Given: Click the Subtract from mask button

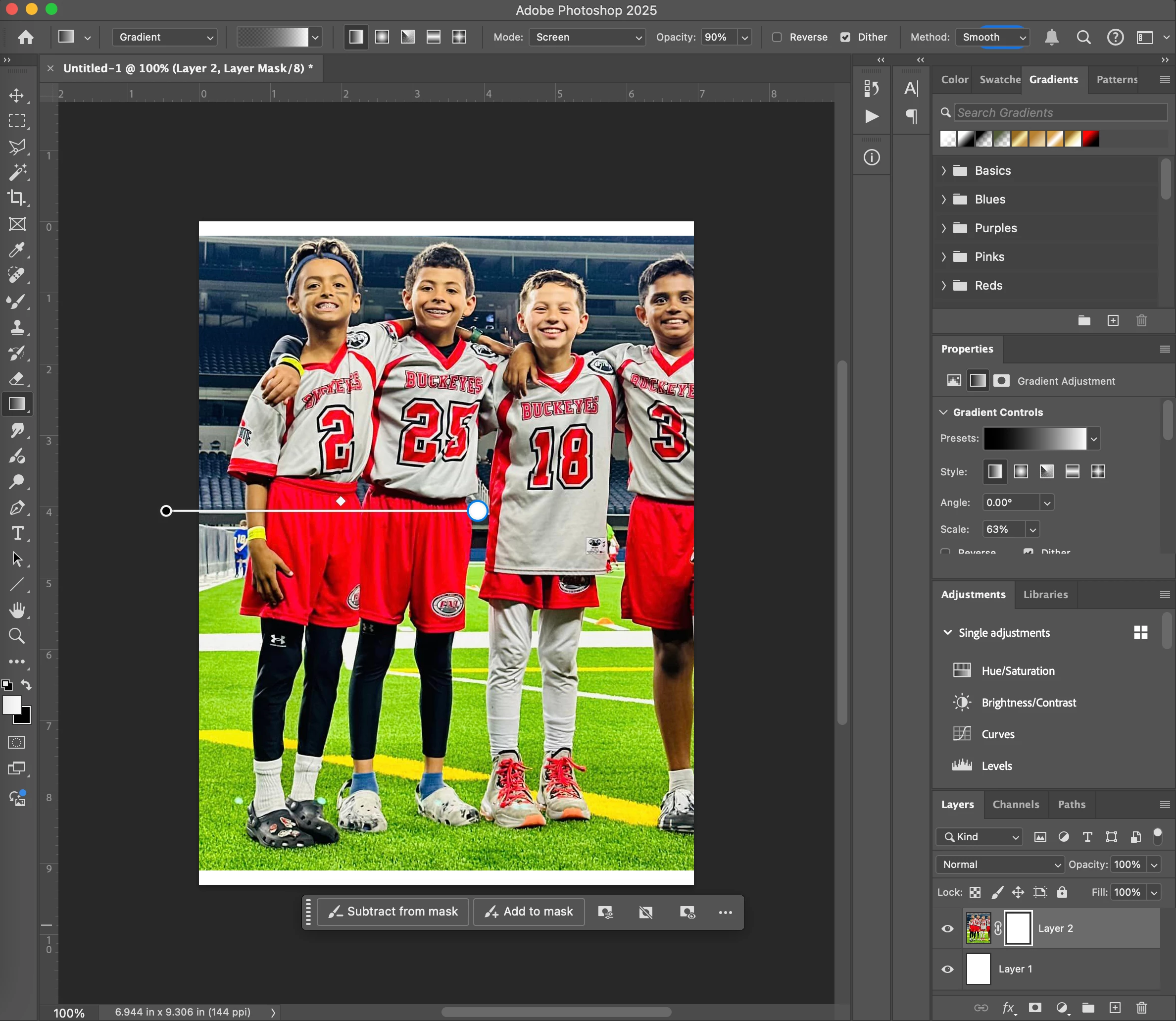Looking at the screenshot, I should 393,912.
